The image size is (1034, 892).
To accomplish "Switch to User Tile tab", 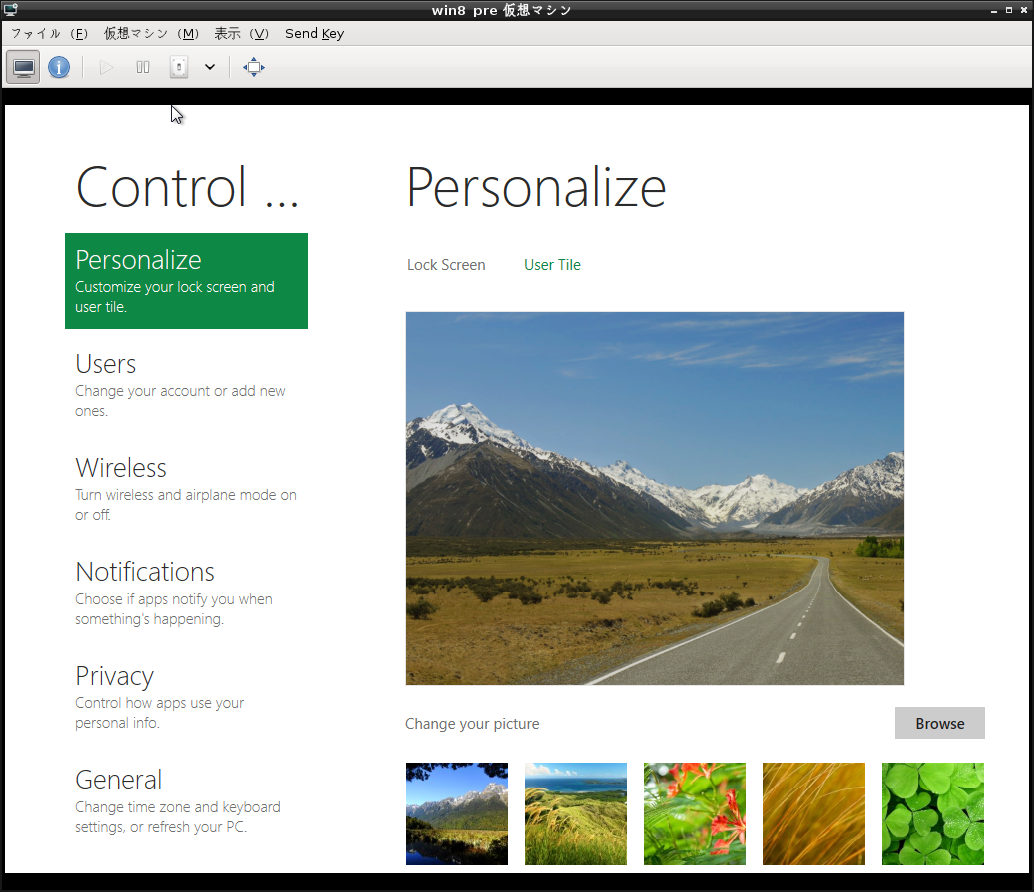I will tap(552, 265).
